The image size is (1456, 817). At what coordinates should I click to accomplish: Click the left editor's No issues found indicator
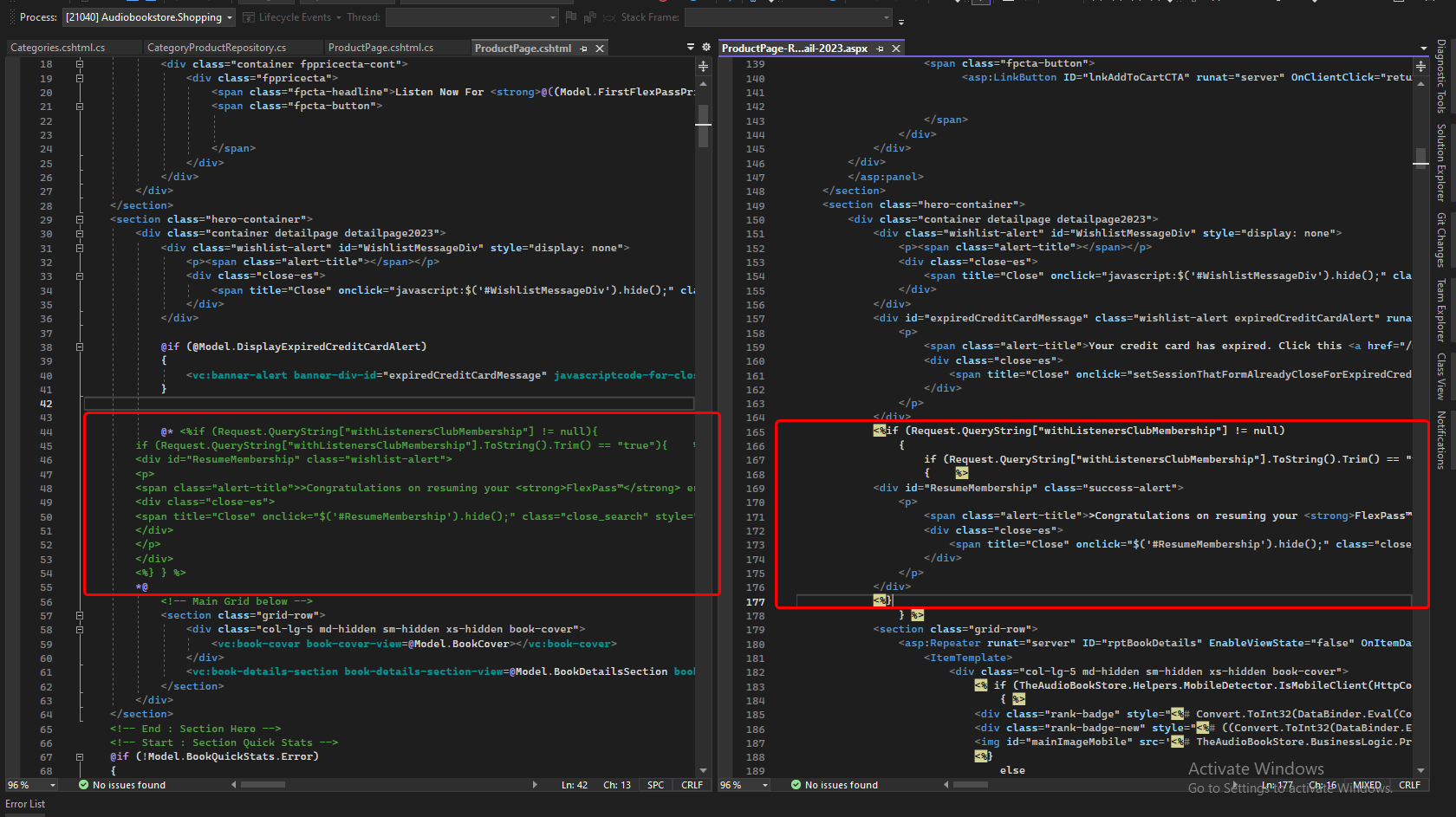[129, 785]
